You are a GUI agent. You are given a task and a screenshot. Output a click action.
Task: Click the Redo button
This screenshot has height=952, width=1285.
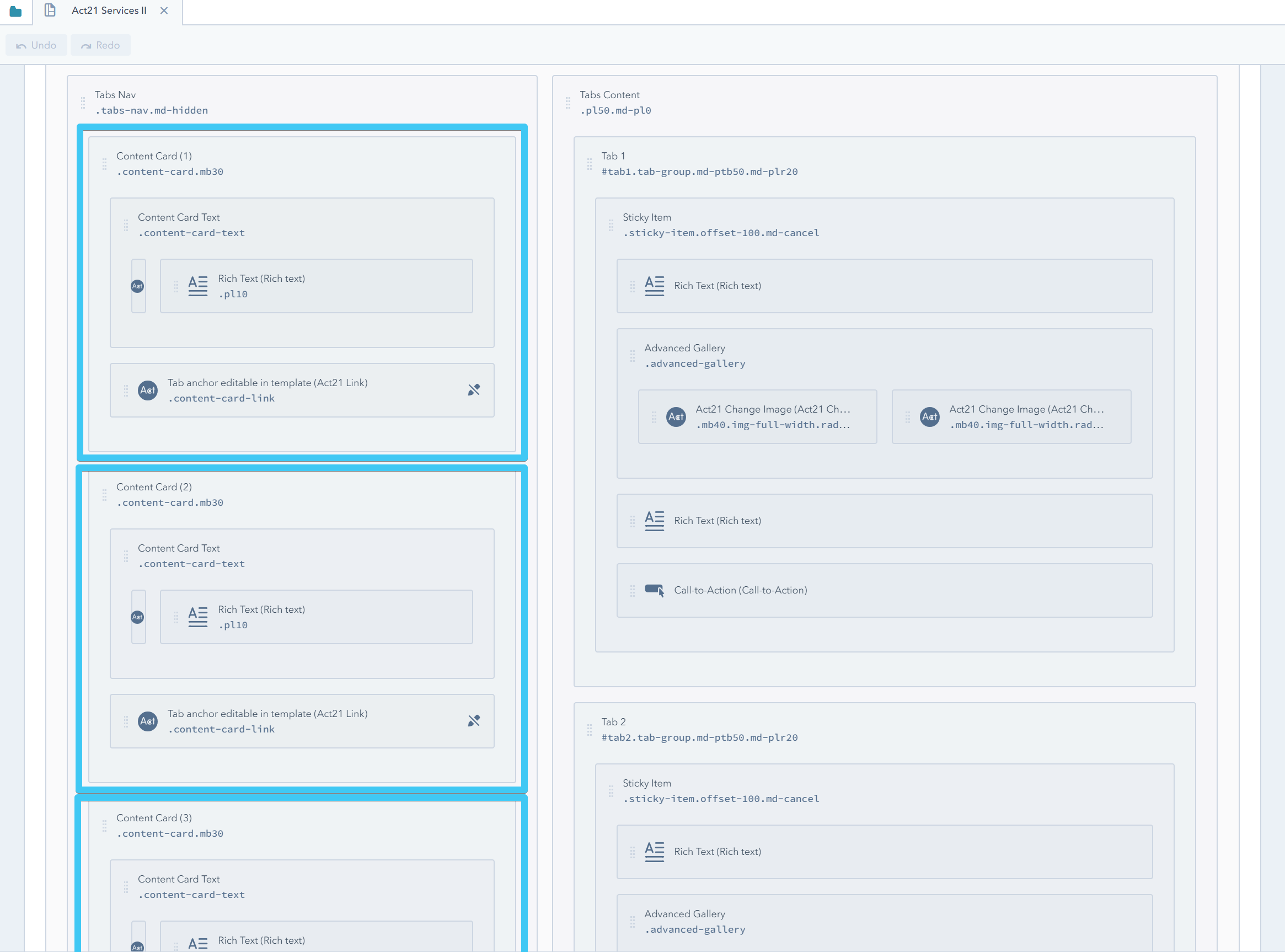100,44
